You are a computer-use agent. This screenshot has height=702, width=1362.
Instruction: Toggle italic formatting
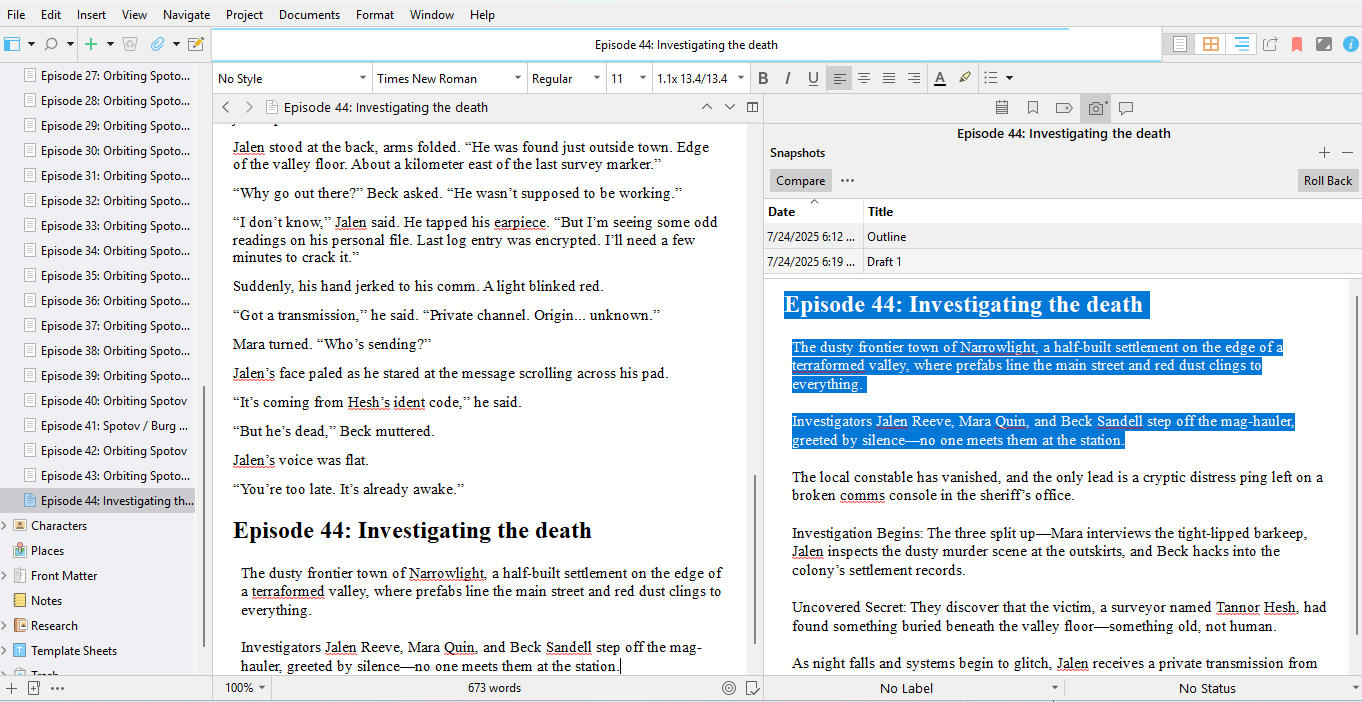point(788,78)
